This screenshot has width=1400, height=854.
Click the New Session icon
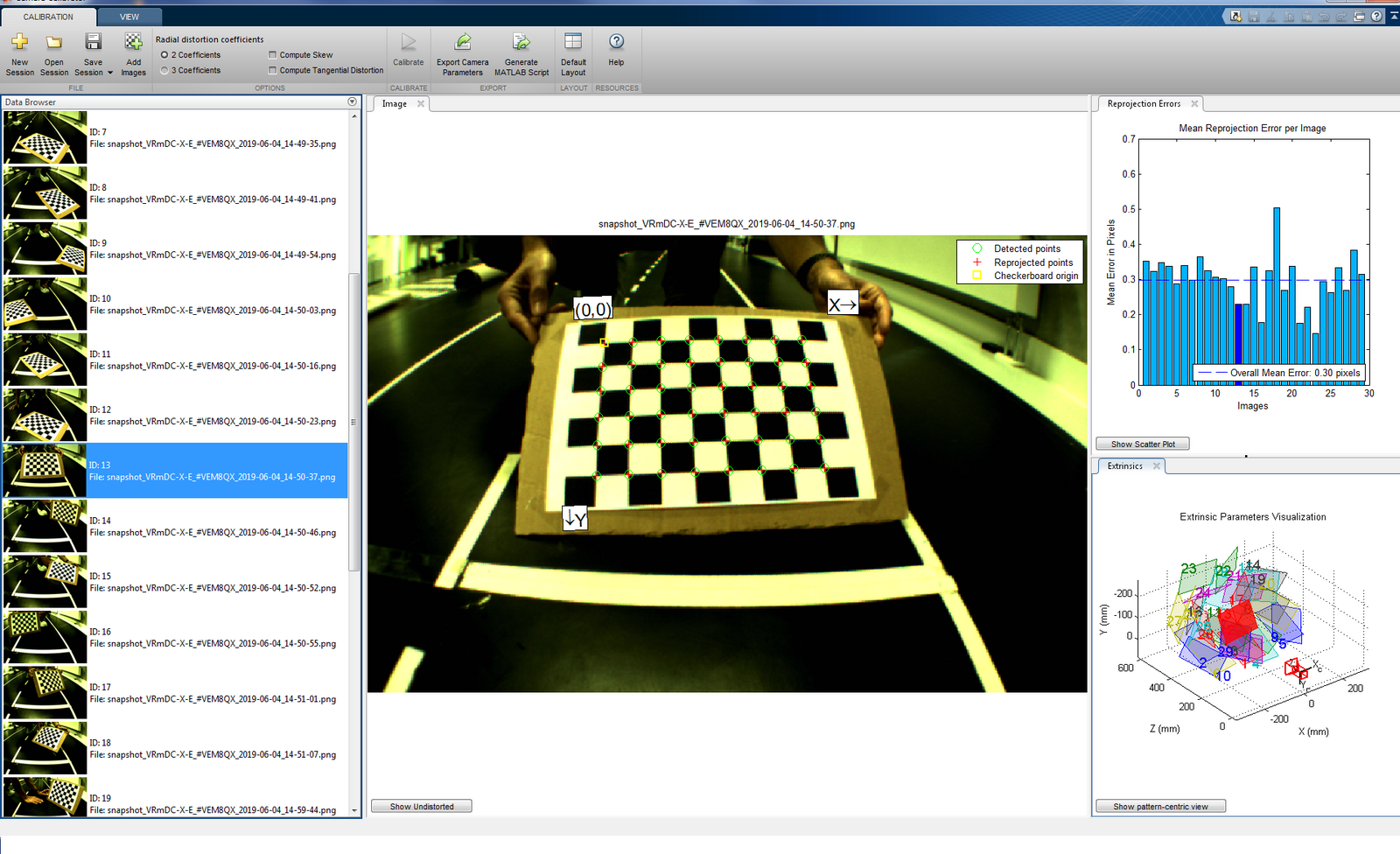pos(19,43)
